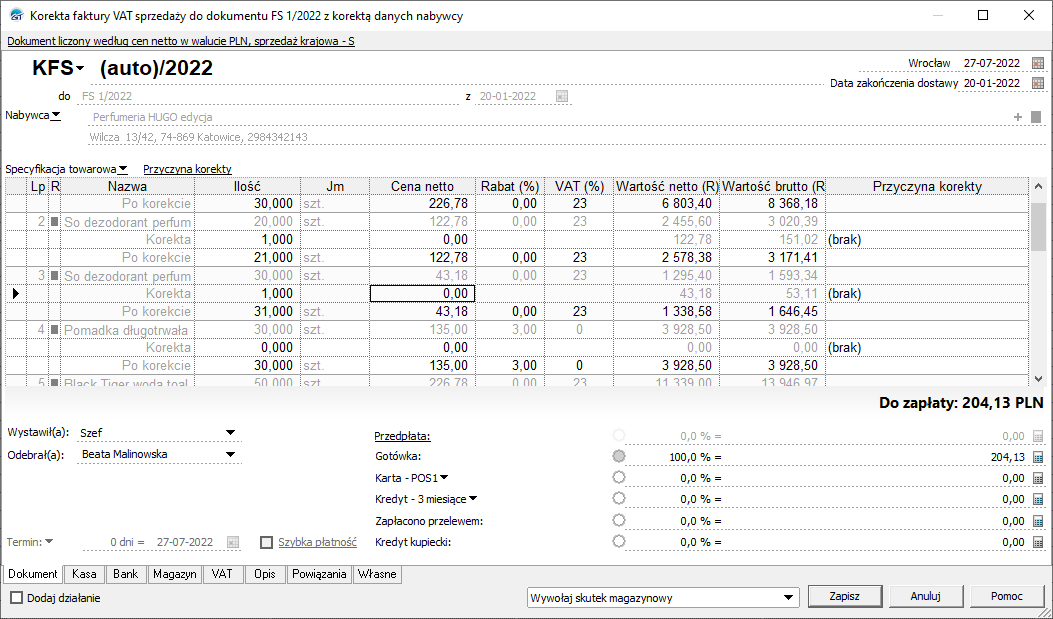Viewport: 1053px width, 619px height.
Task: Click row marker icon for item 2 So dezodorant
Action: [x=55, y=222]
